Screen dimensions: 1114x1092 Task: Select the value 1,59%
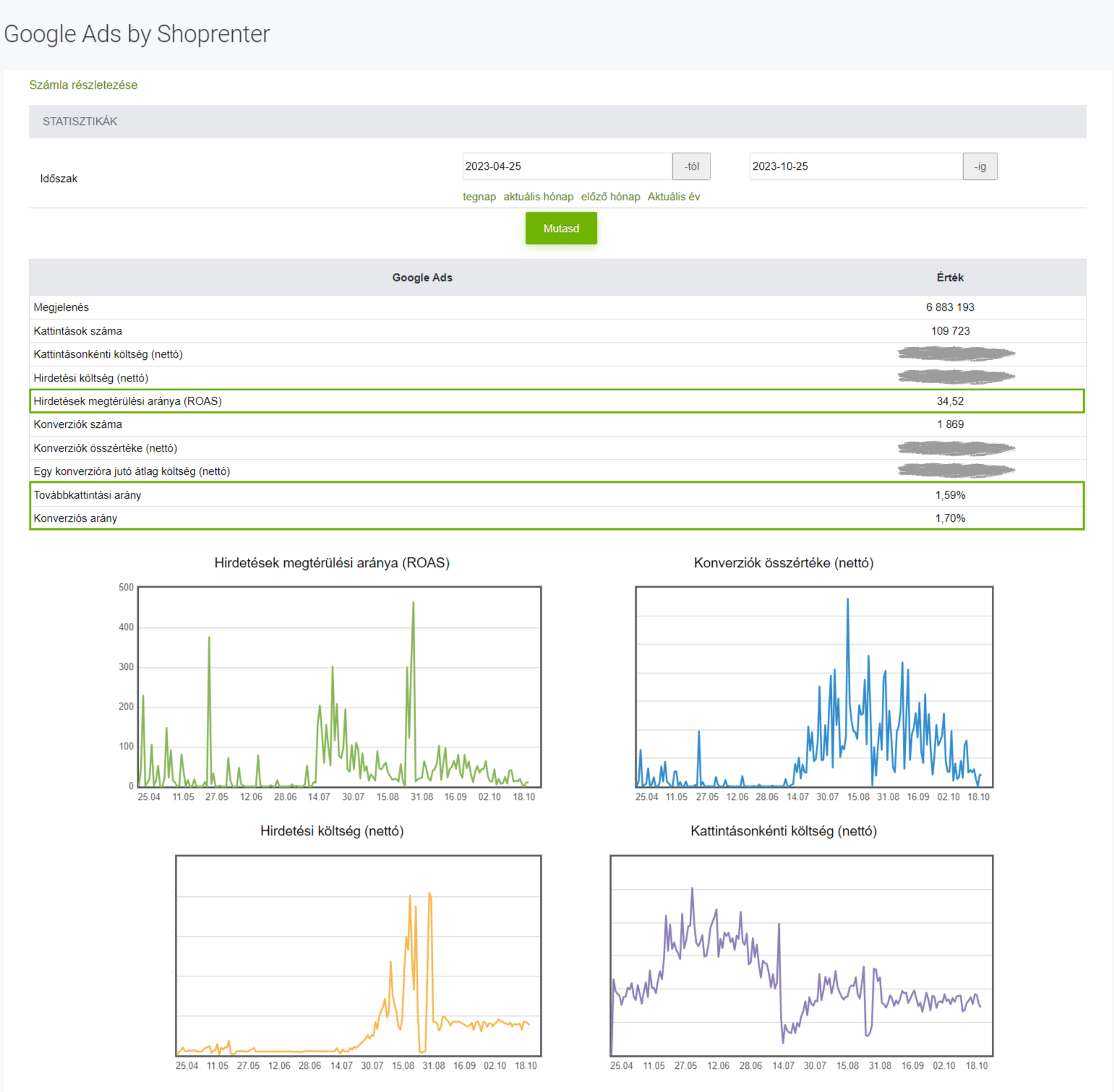pos(950,495)
